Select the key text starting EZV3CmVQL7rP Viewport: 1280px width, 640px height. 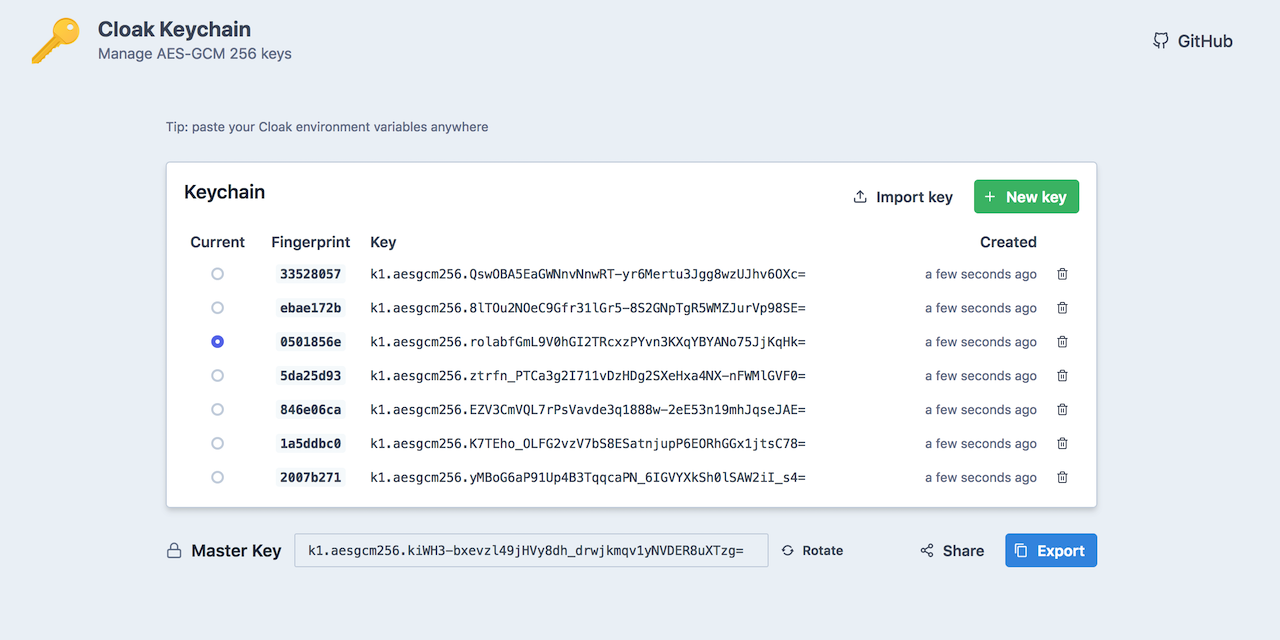588,410
